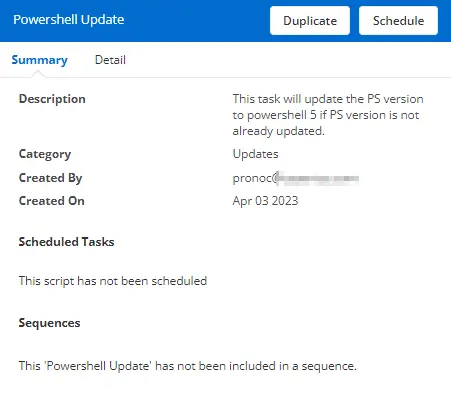This screenshot has width=451, height=406.
Task: Click the Powershell Update title
Action: [x=69, y=20]
